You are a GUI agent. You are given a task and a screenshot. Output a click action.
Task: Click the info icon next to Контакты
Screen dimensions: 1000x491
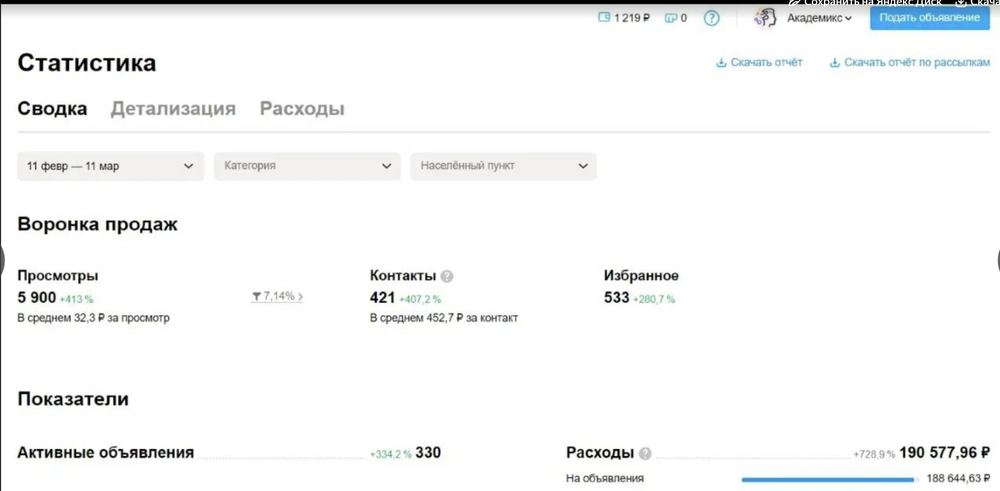tap(447, 276)
